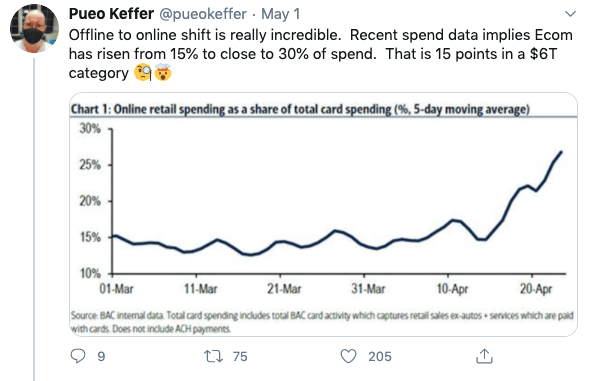This screenshot has width=591, height=381.
Task: Click the tweet text about Ecom spend
Action: tap(320, 54)
